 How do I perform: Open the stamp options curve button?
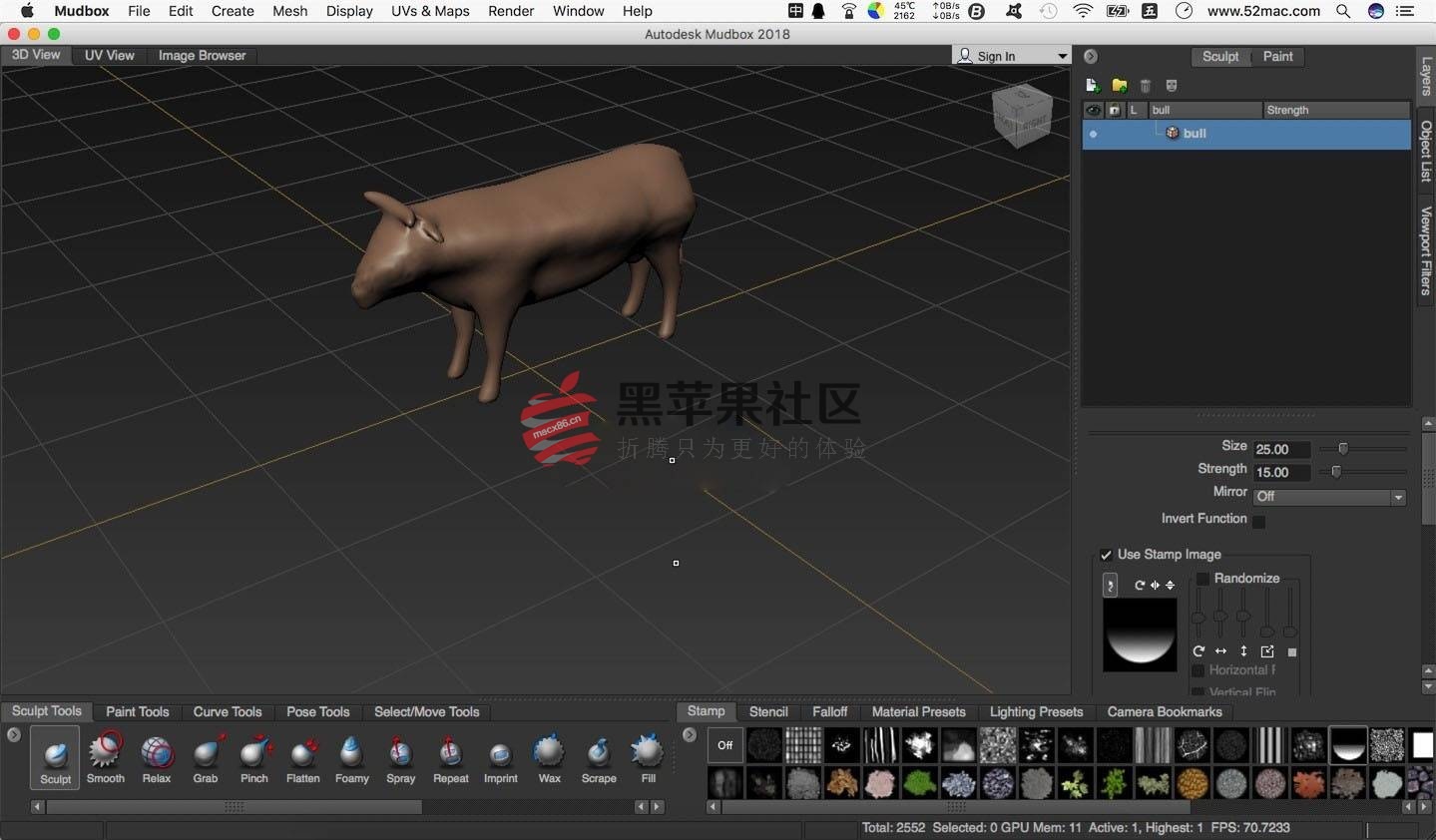(x=1110, y=586)
